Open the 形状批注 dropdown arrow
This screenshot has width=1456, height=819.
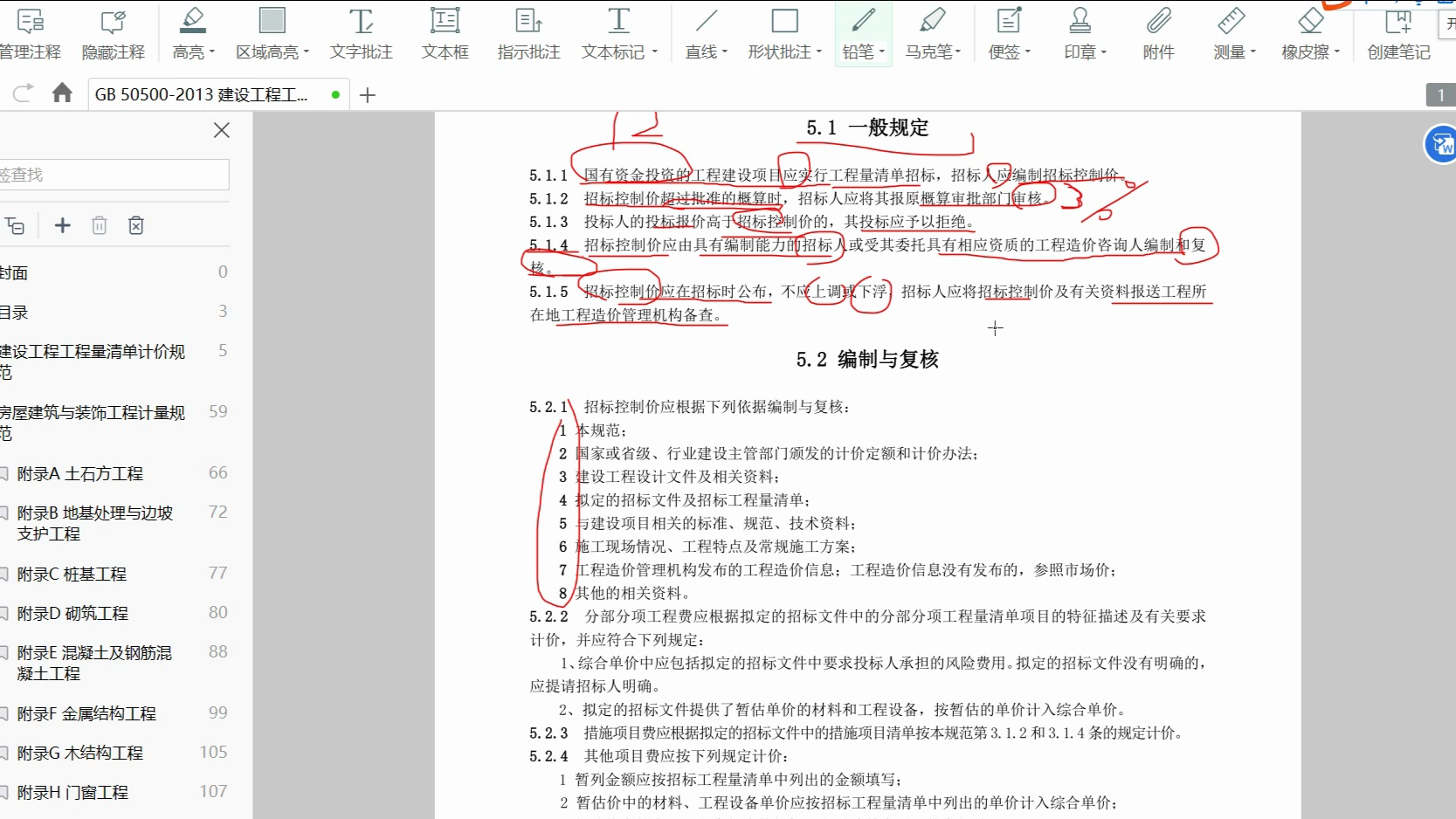coord(819,52)
